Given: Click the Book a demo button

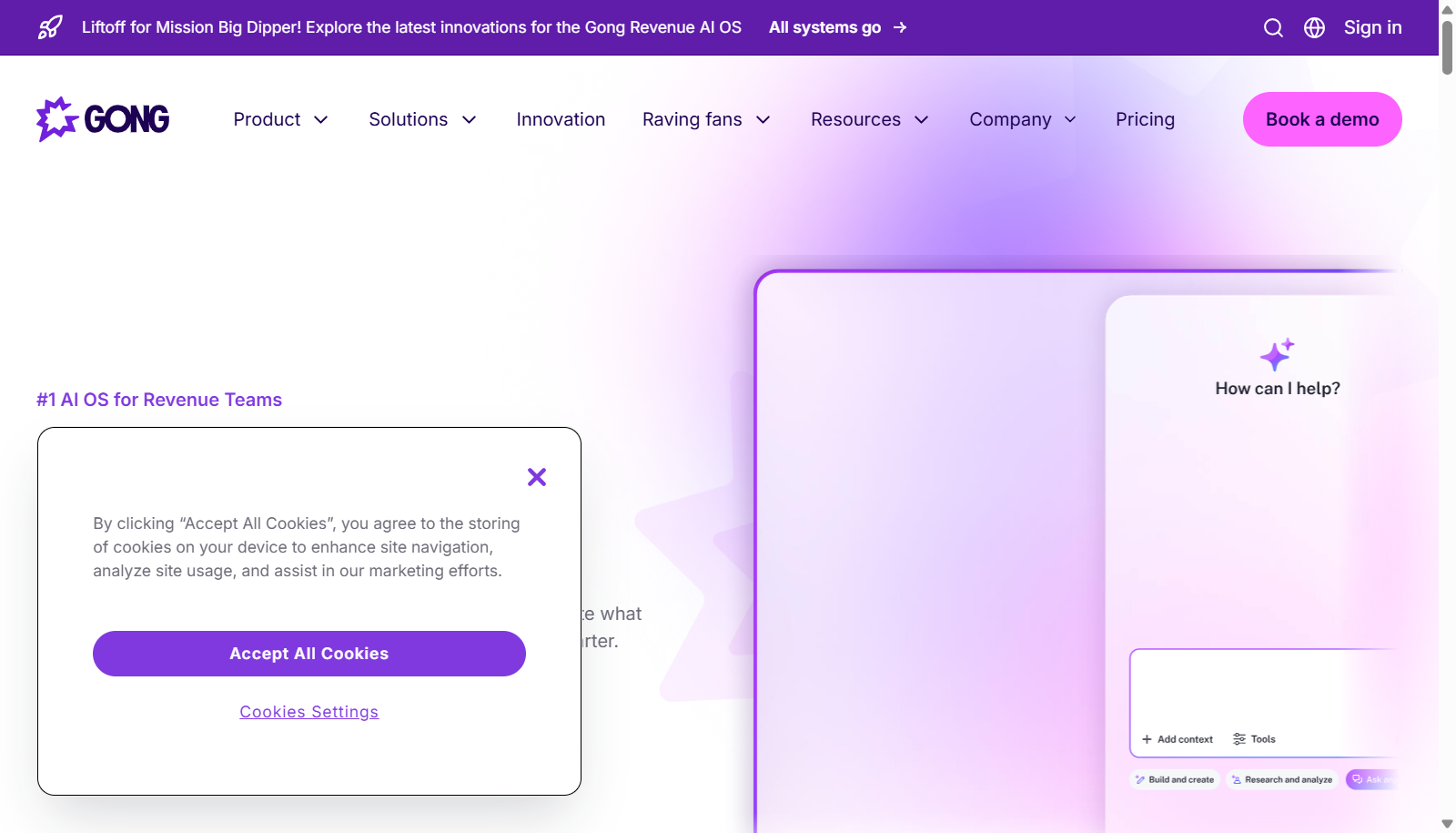Looking at the screenshot, I should pyautogui.click(x=1322, y=119).
